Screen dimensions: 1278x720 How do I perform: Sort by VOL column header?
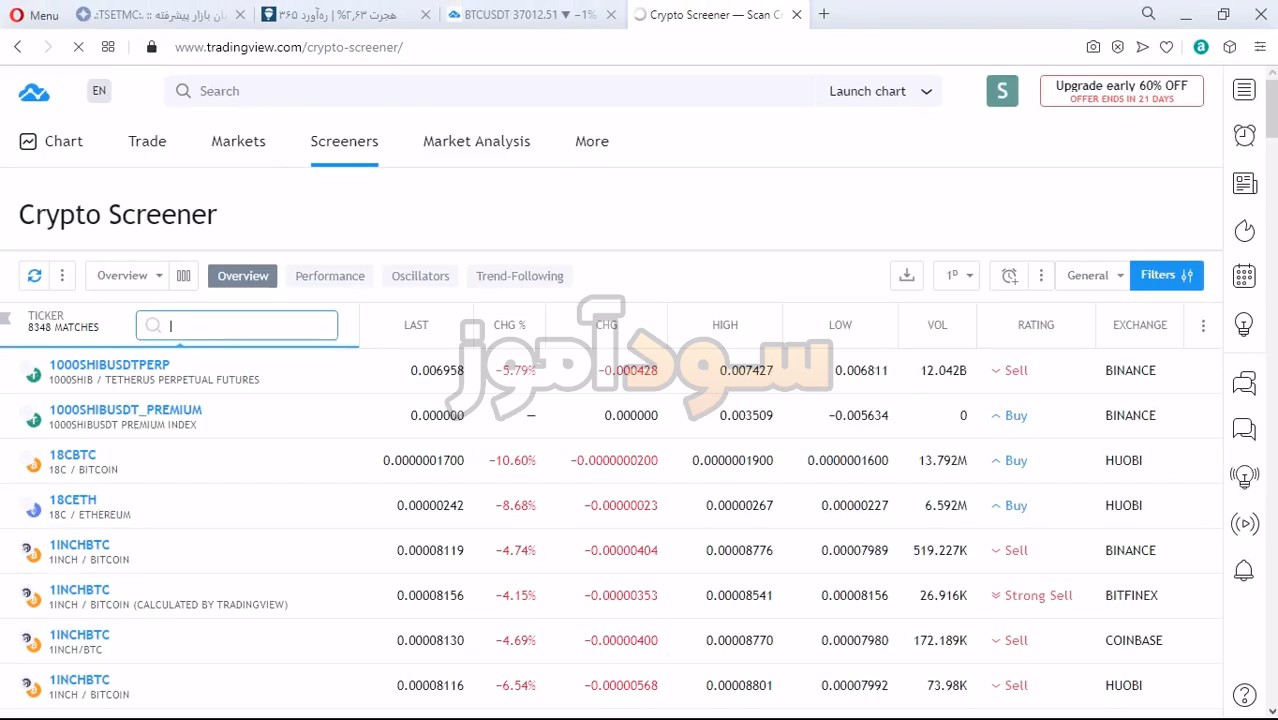[x=937, y=325]
